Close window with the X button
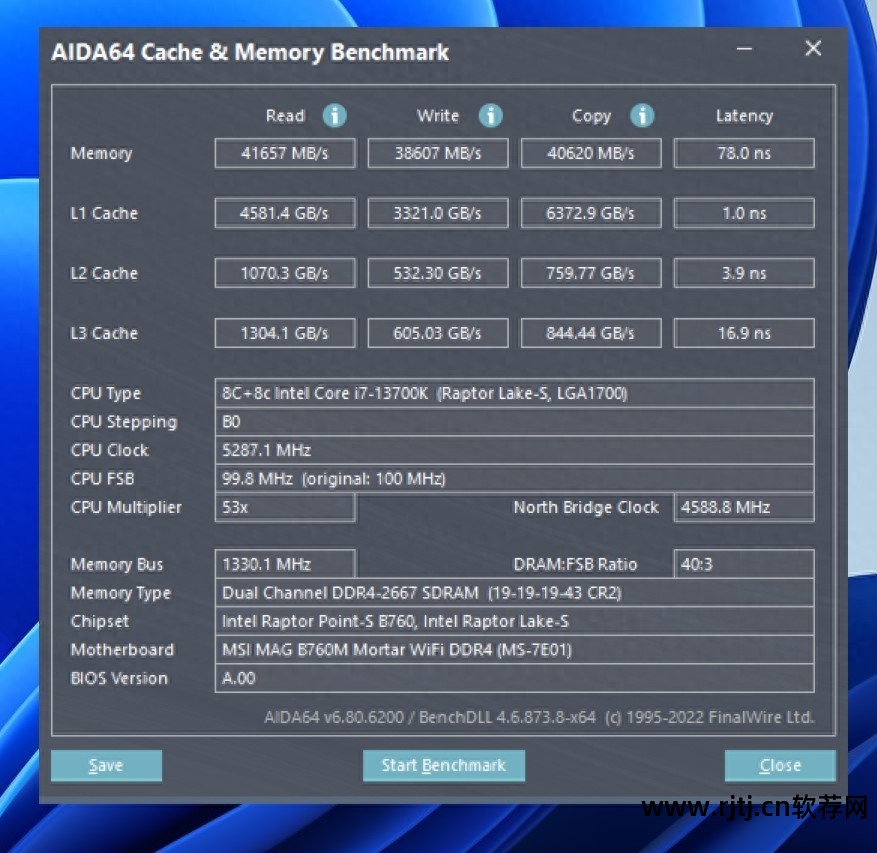The width and height of the screenshot is (877, 853). click(813, 48)
